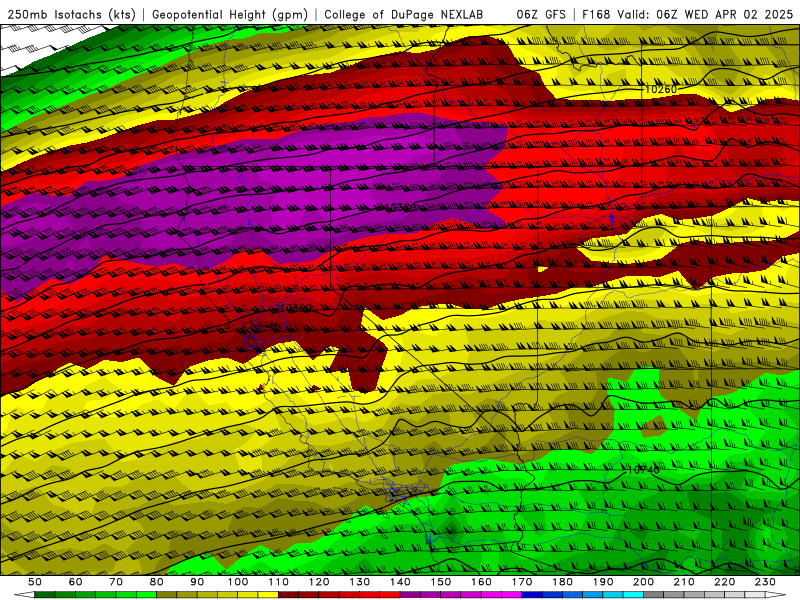Image resolution: width=800 pixels, height=600 pixels.
Task: Click the 150 value on the color scale
Action: click(x=441, y=582)
